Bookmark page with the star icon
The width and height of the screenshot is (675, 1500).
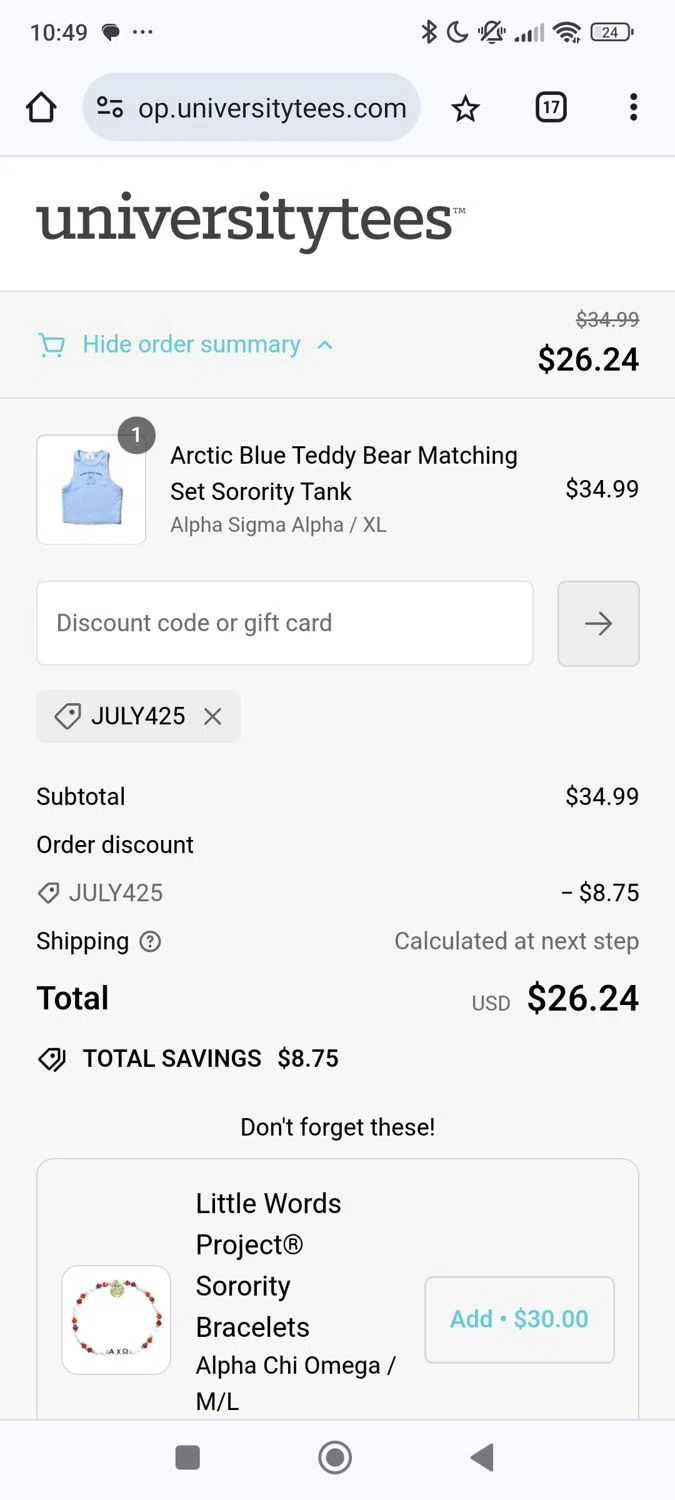click(465, 108)
